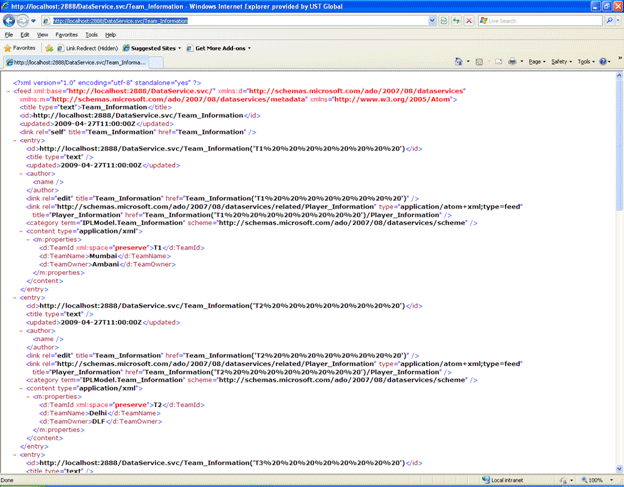The height and width of the screenshot is (487, 624).
Task: Go back with the Back arrow button
Action: [x=9, y=21]
